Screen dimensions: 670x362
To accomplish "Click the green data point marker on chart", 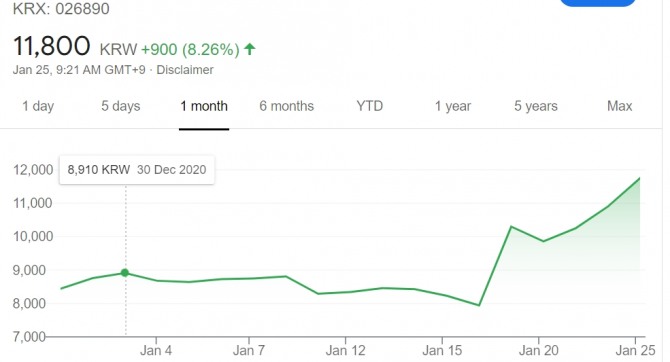I will pos(125,273).
